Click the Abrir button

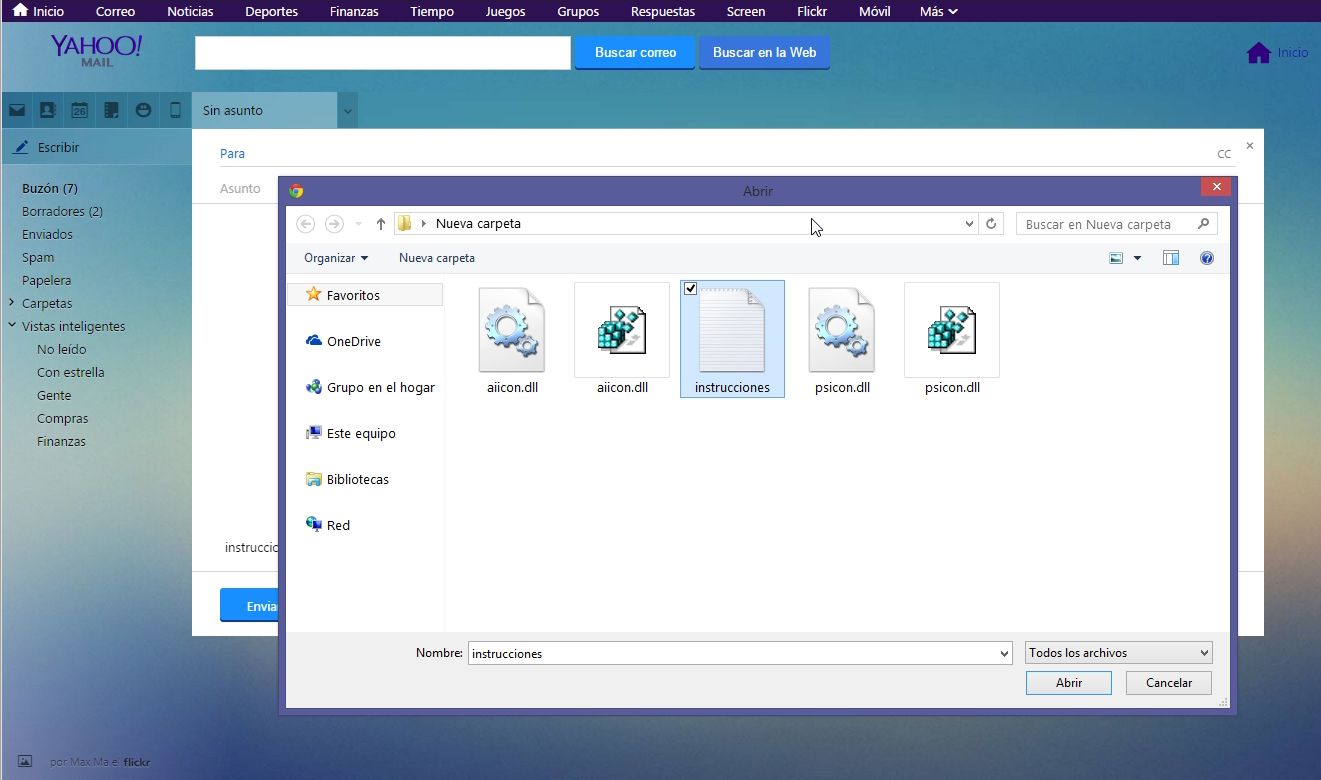click(x=1069, y=683)
